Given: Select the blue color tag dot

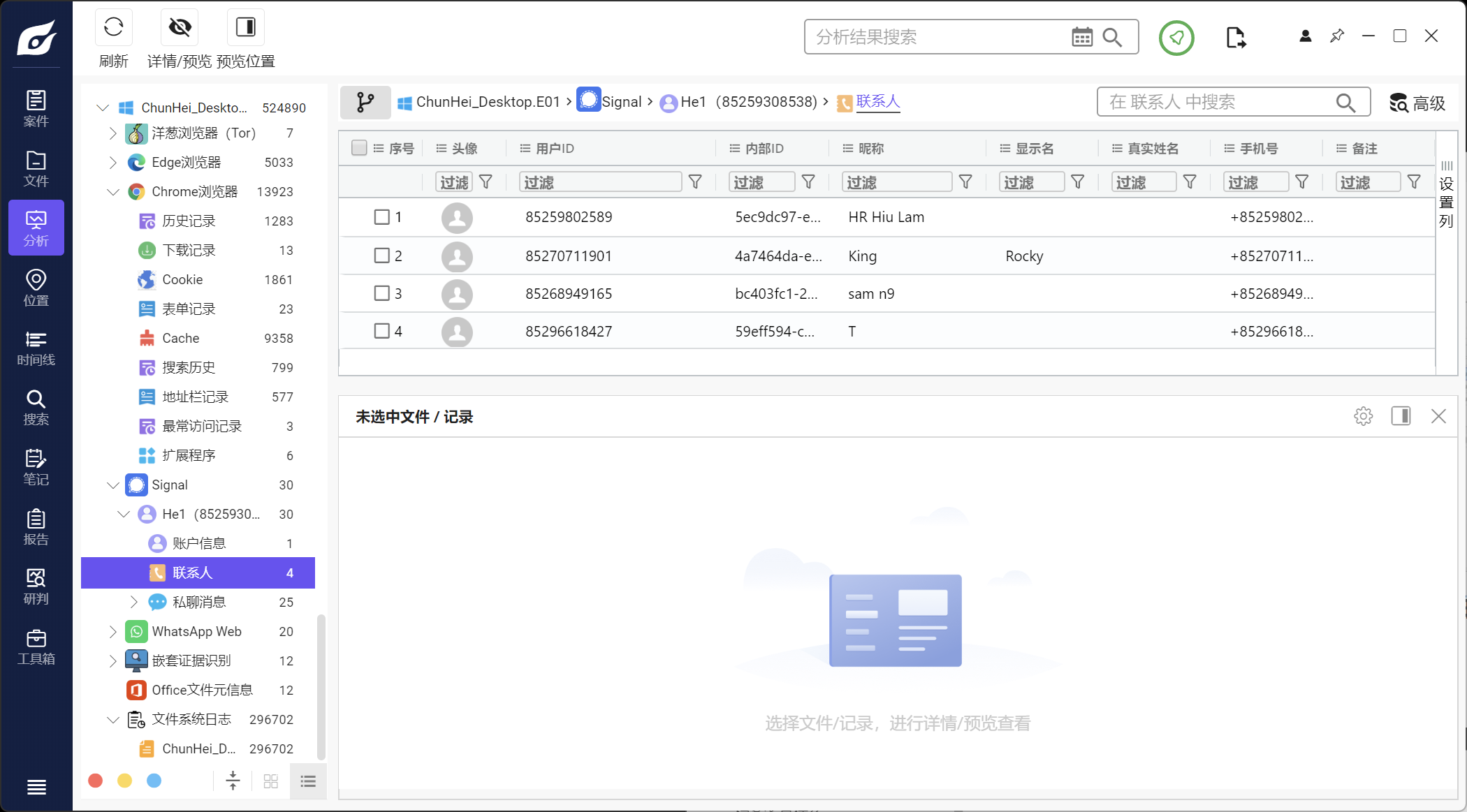Looking at the screenshot, I should [154, 781].
